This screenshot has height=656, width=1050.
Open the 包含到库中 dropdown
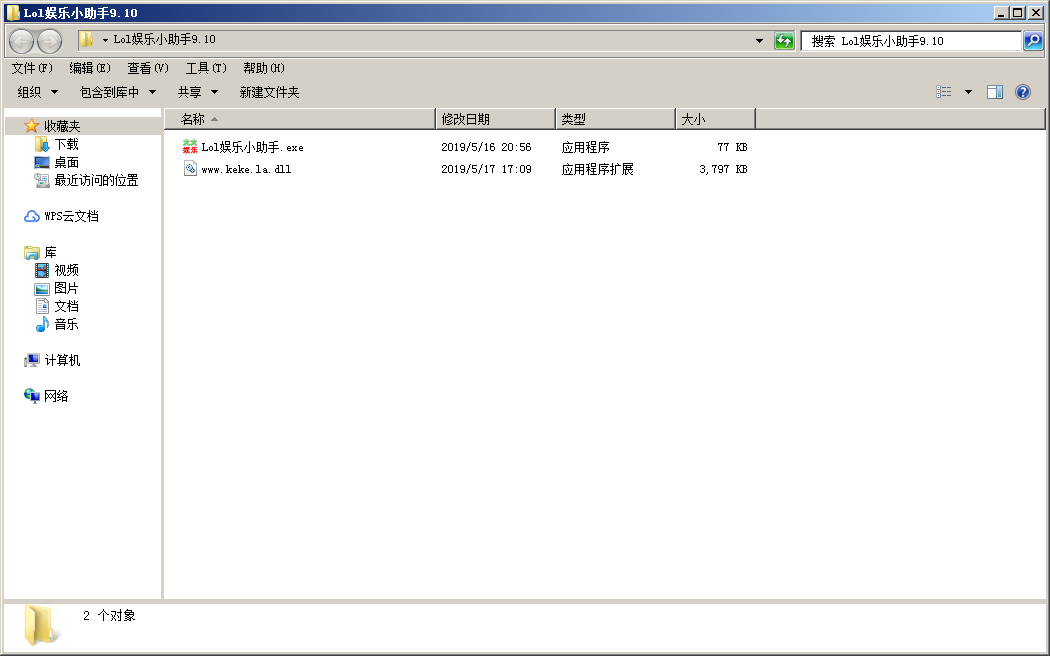click(x=118, y=92)
